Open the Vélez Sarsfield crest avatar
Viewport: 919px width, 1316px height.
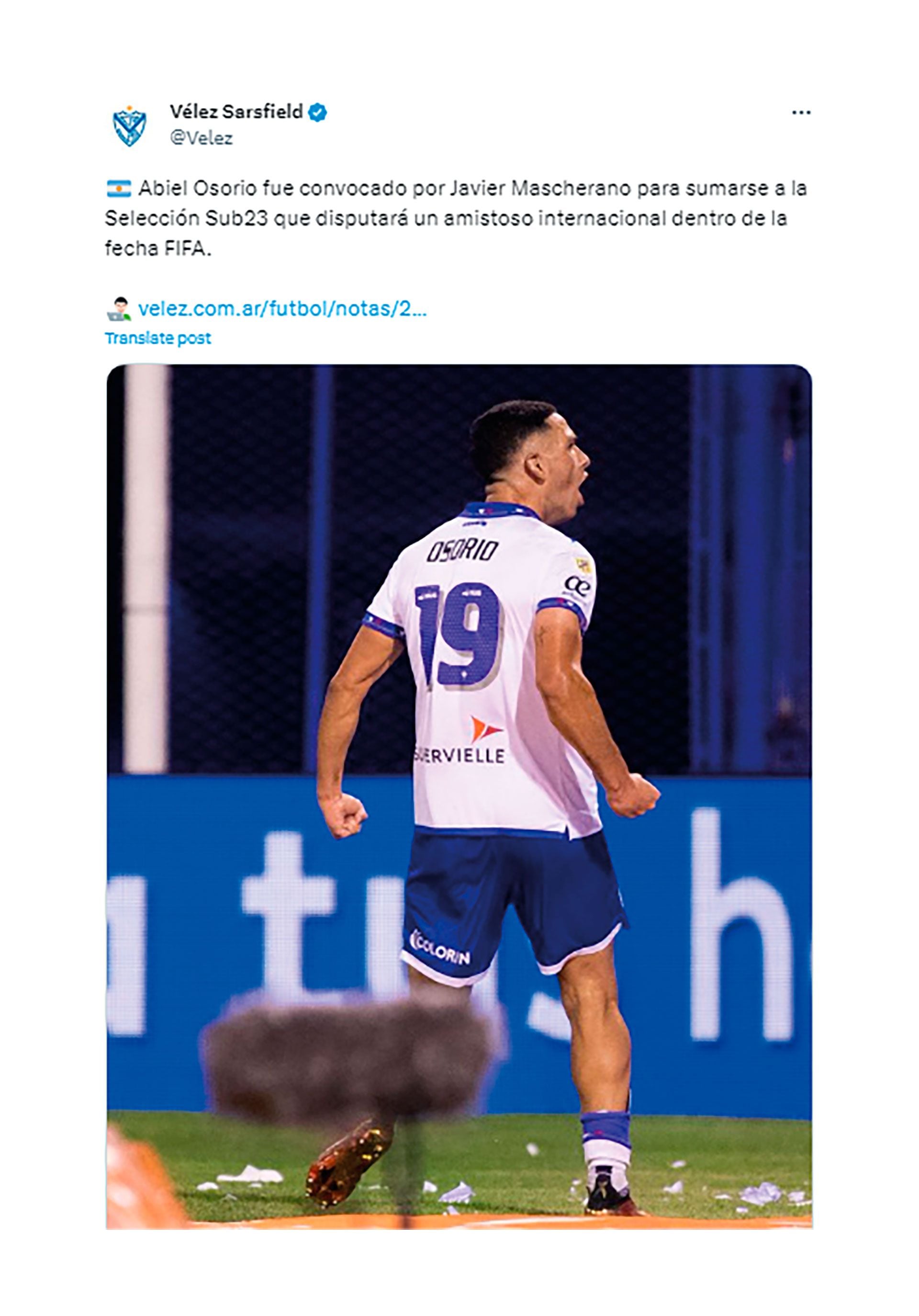click(x=129, y=125)
